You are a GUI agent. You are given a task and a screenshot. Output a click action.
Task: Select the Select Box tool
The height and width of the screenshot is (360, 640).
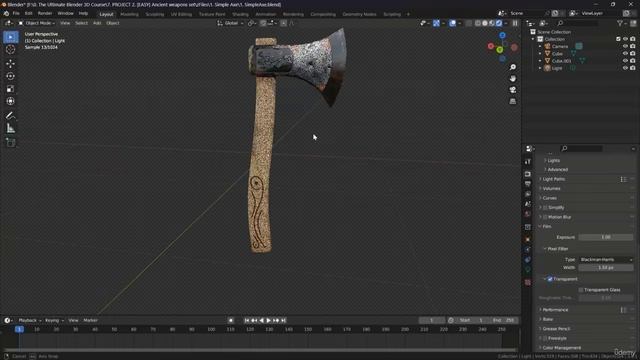coord(11,37)
